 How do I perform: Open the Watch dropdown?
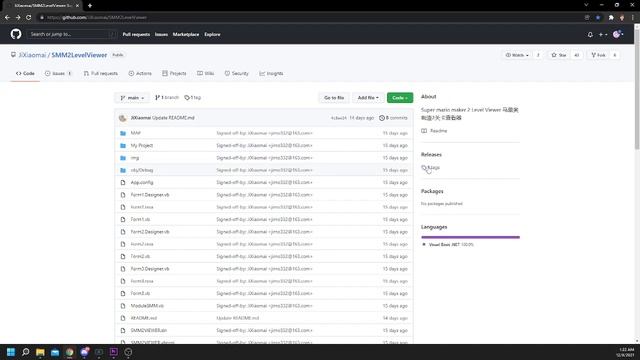point(517,55)
